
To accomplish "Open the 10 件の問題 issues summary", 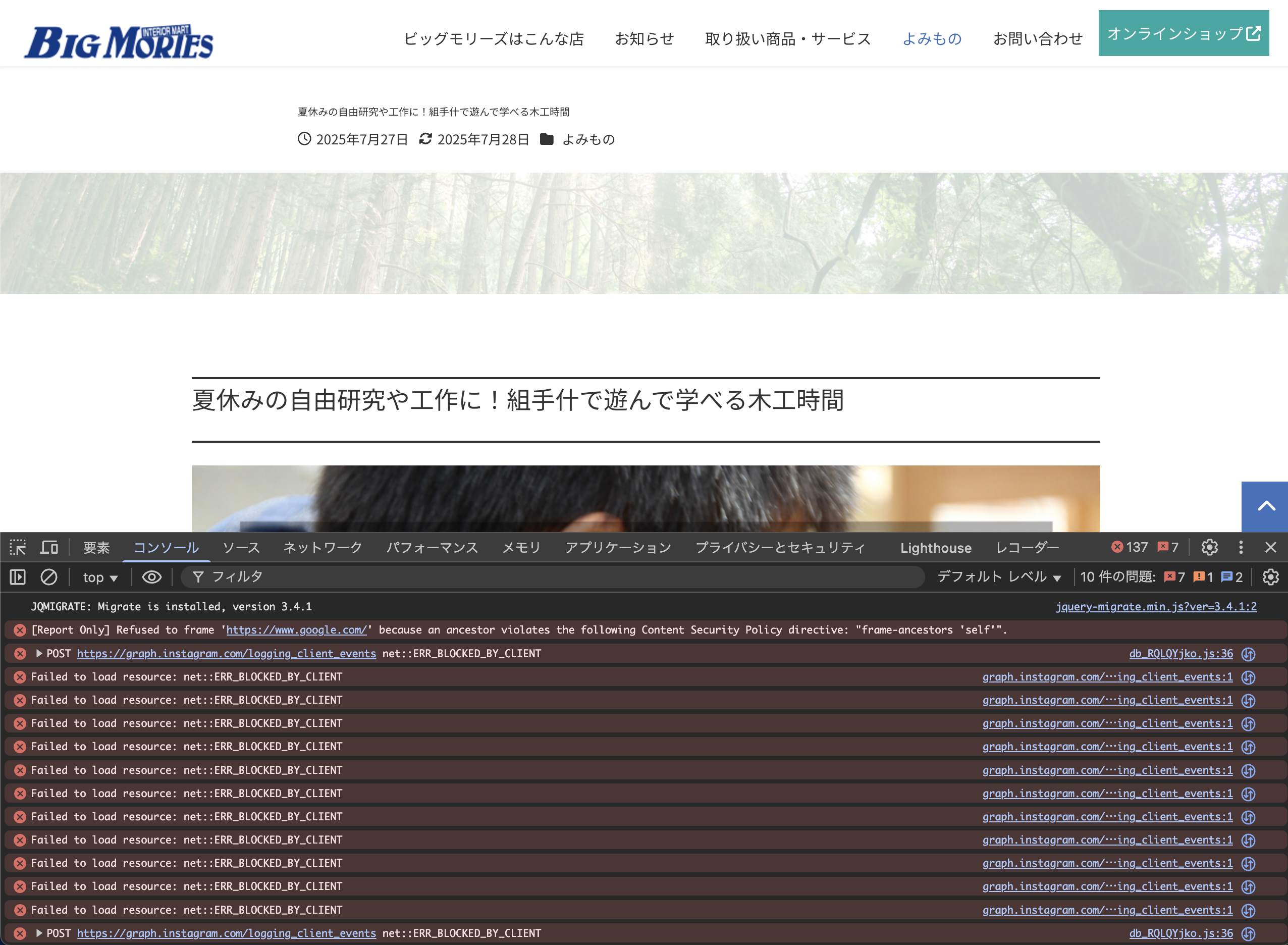I will tap(1161, 577).
